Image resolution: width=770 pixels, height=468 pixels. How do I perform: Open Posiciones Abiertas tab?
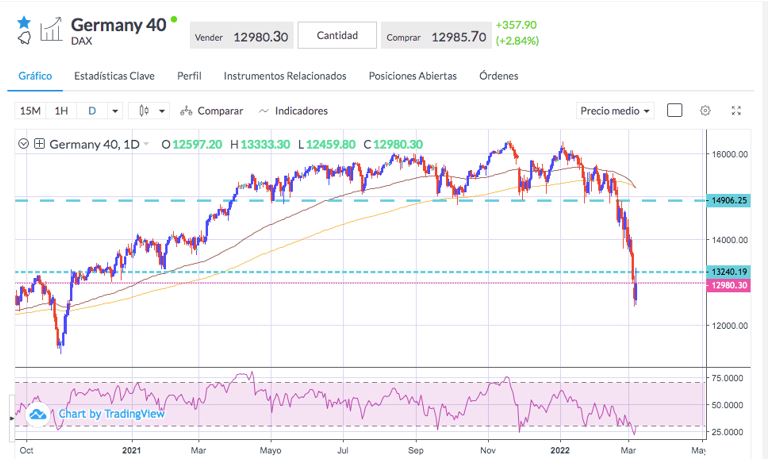(x=412, y=76)
